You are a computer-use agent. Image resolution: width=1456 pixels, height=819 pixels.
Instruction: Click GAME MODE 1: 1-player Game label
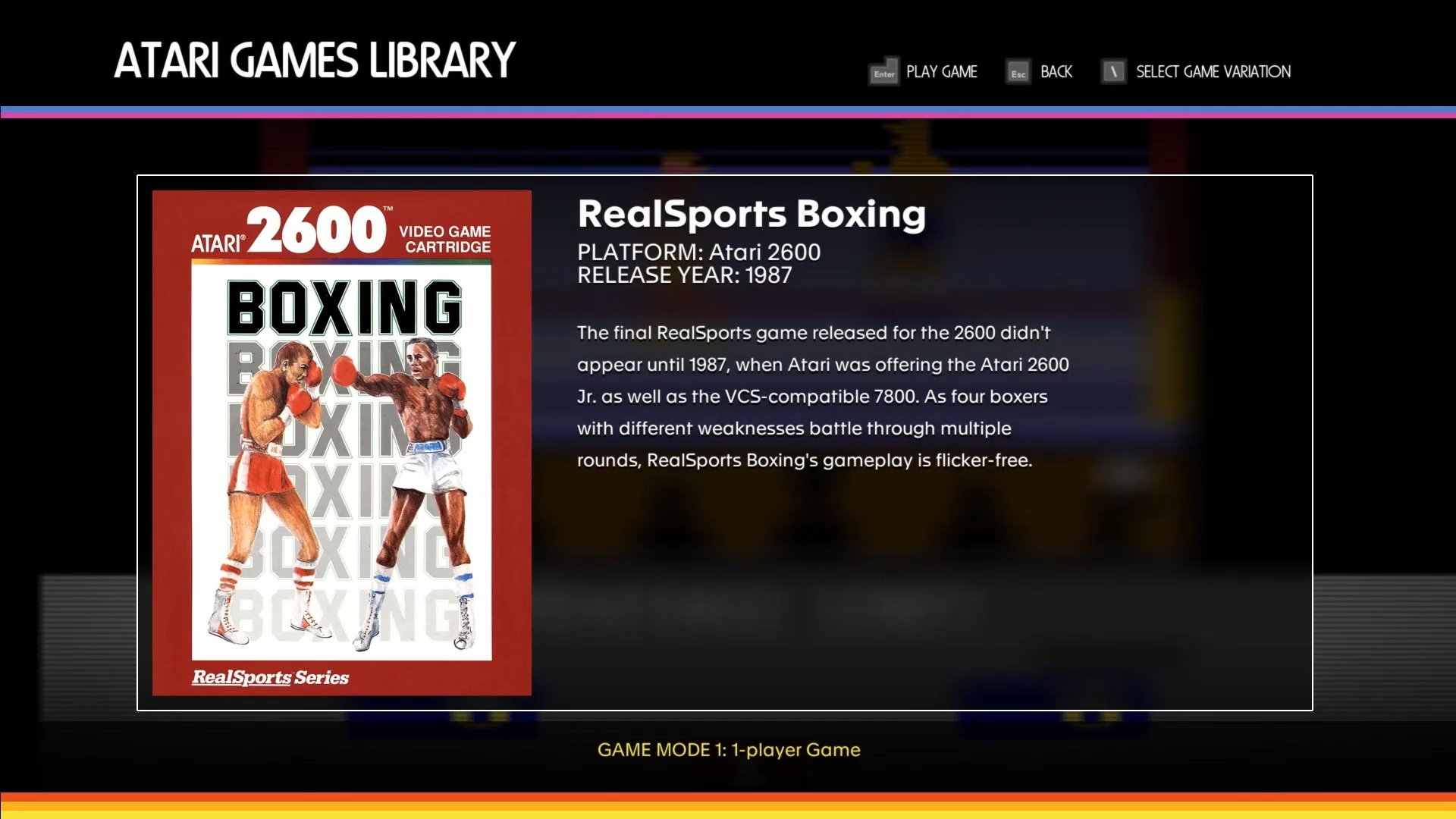(x=729, y=750)
